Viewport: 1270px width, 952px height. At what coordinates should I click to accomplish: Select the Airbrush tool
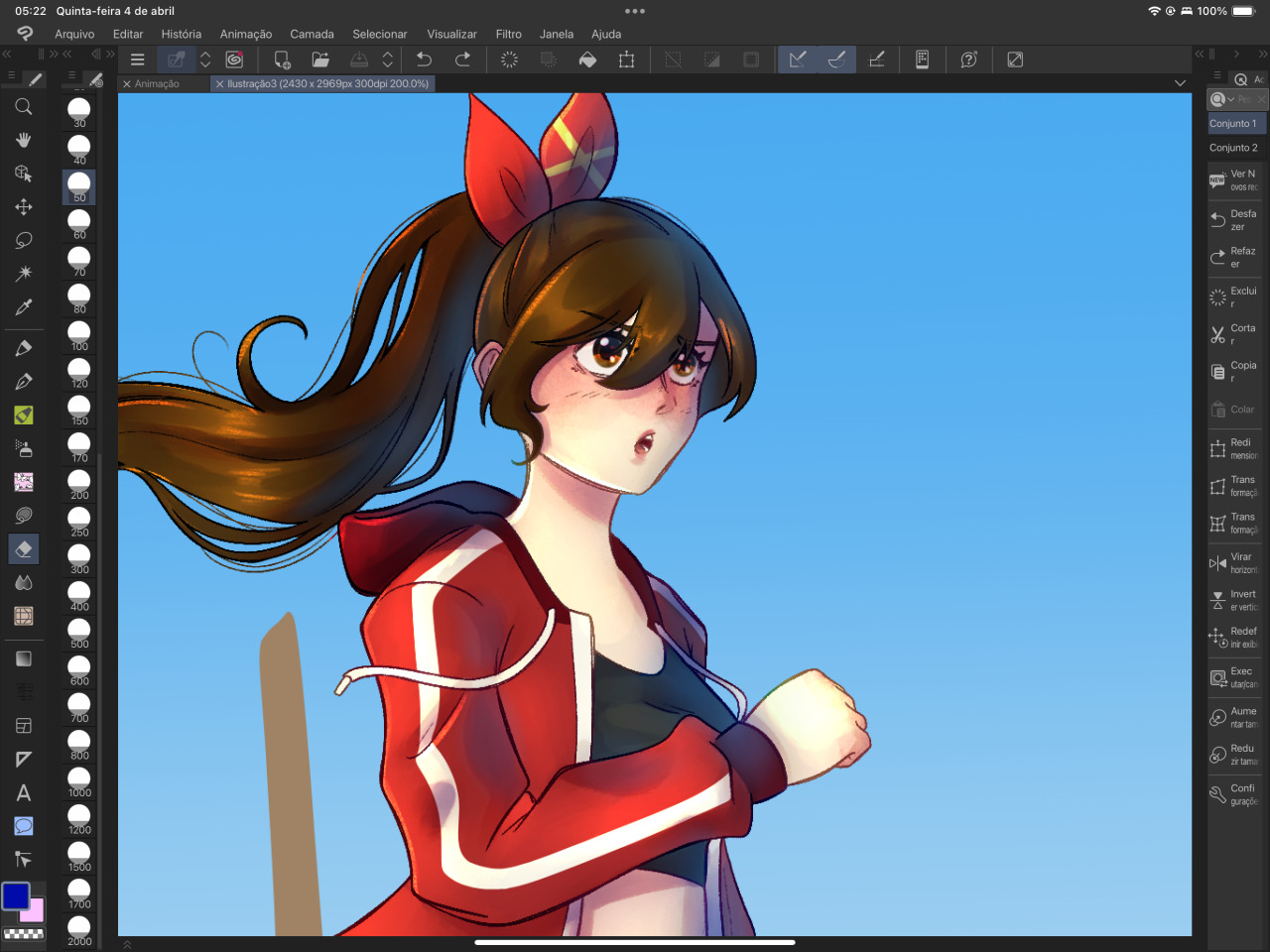(x=24, y=448)
